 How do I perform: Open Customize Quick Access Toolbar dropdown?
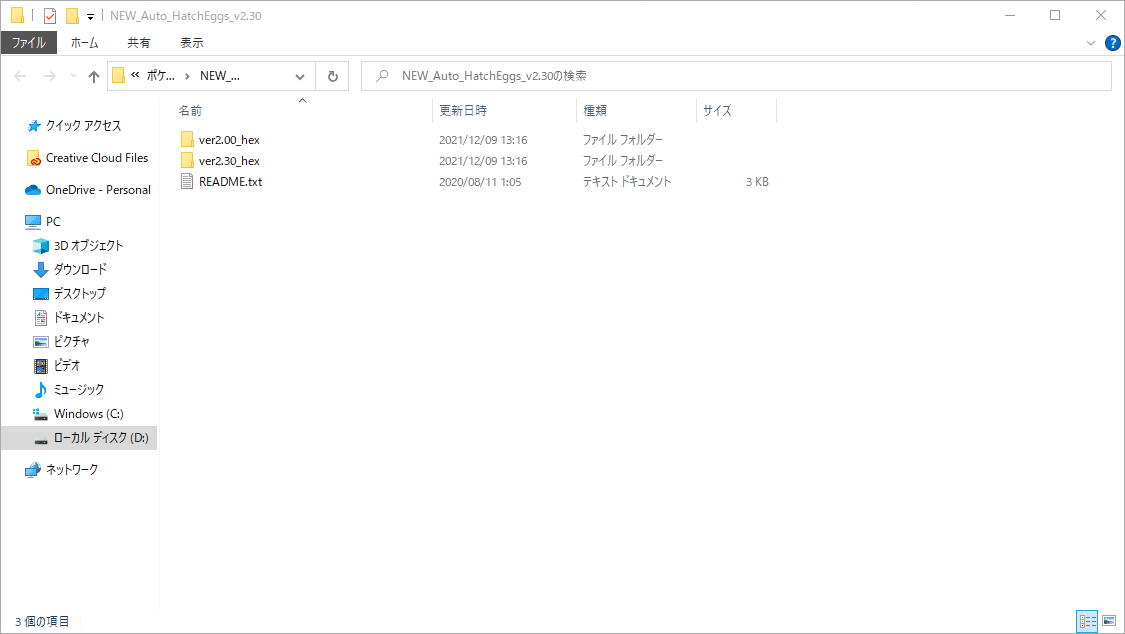click(x=90, y=16)
